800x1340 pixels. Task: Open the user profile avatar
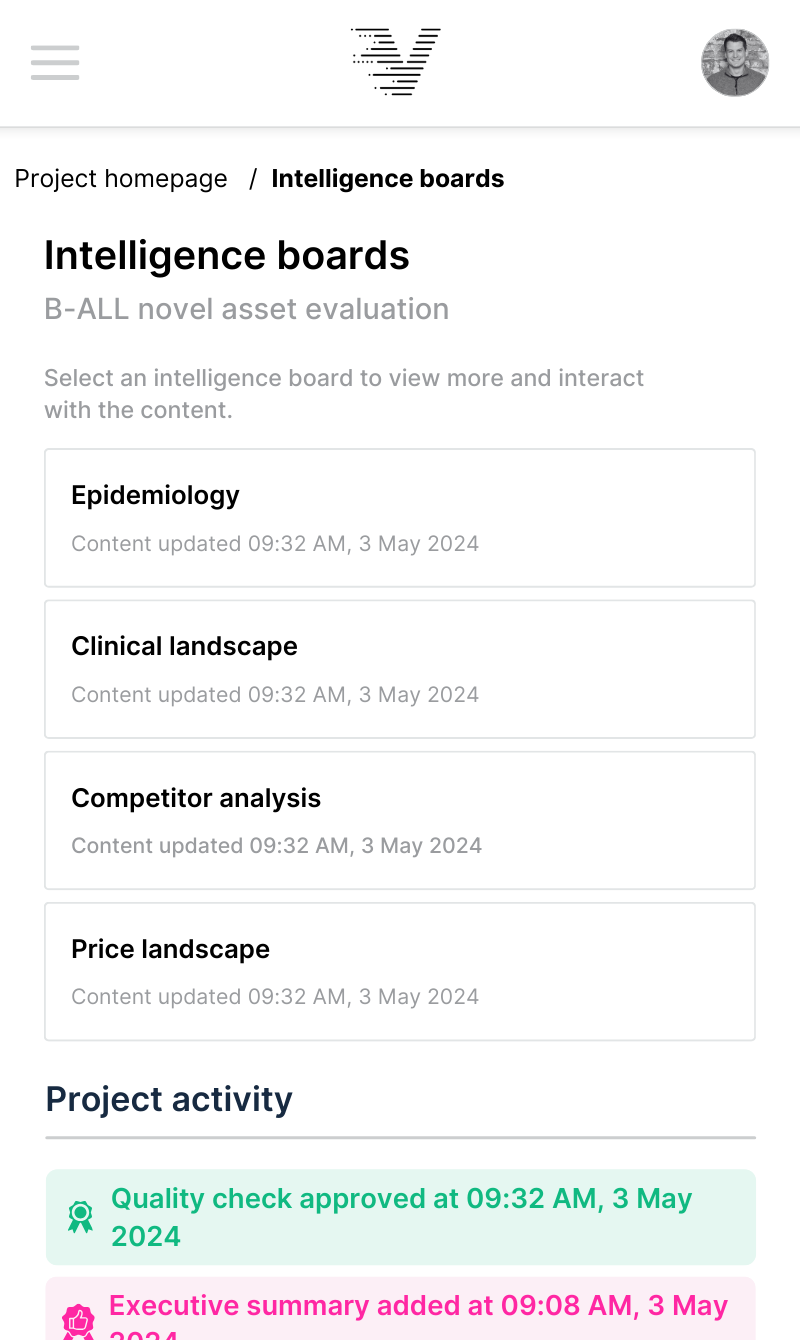click(x=735, y=63)
